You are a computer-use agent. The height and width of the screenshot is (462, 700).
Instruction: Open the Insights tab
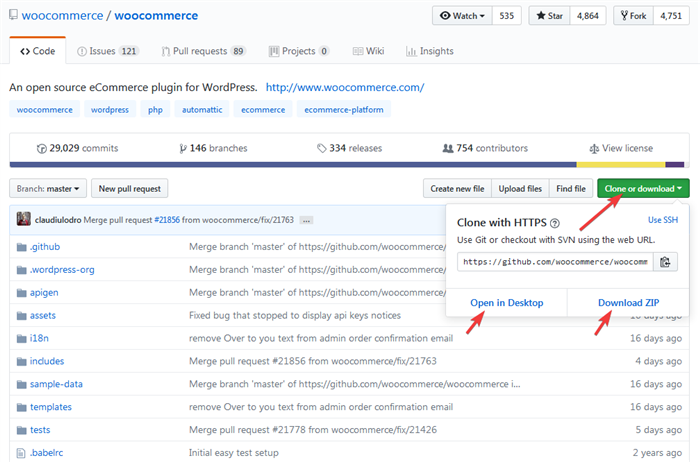point(429,51)
